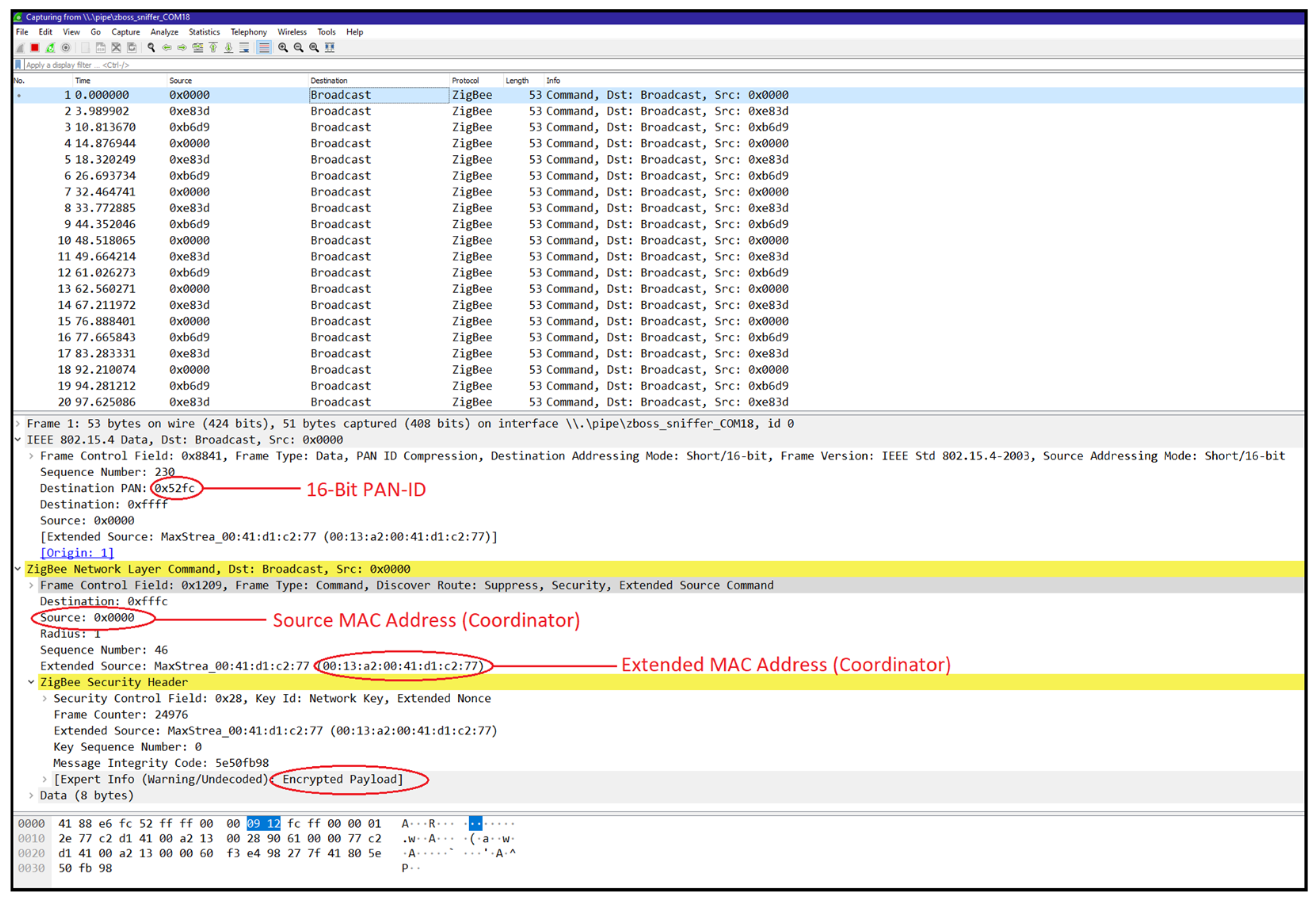Collapse the ZigBee Security Header section
This screenshot has width=1316, height=903.
point(31,683)
